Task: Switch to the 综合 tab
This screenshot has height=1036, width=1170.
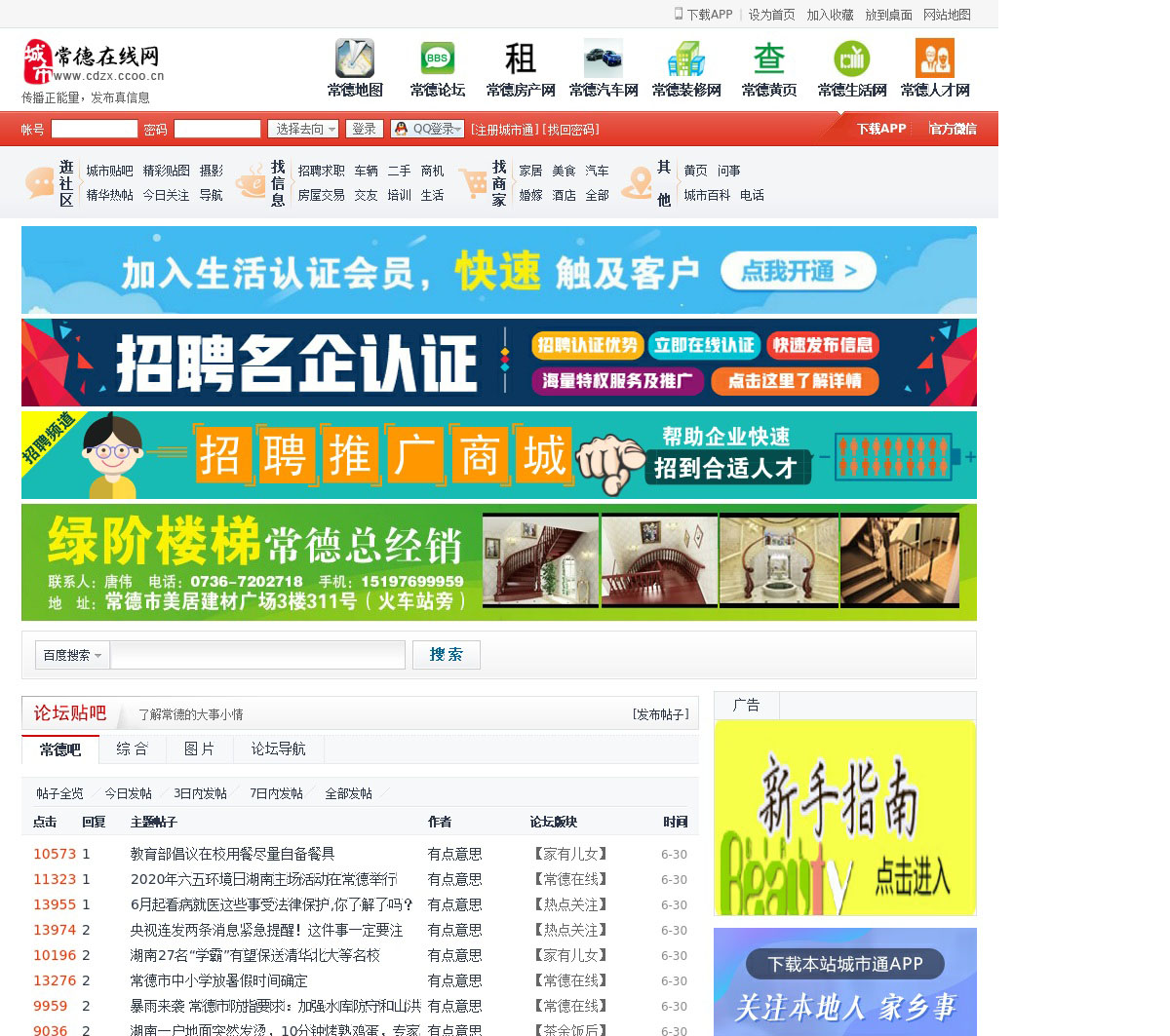Action: (132, 748)
